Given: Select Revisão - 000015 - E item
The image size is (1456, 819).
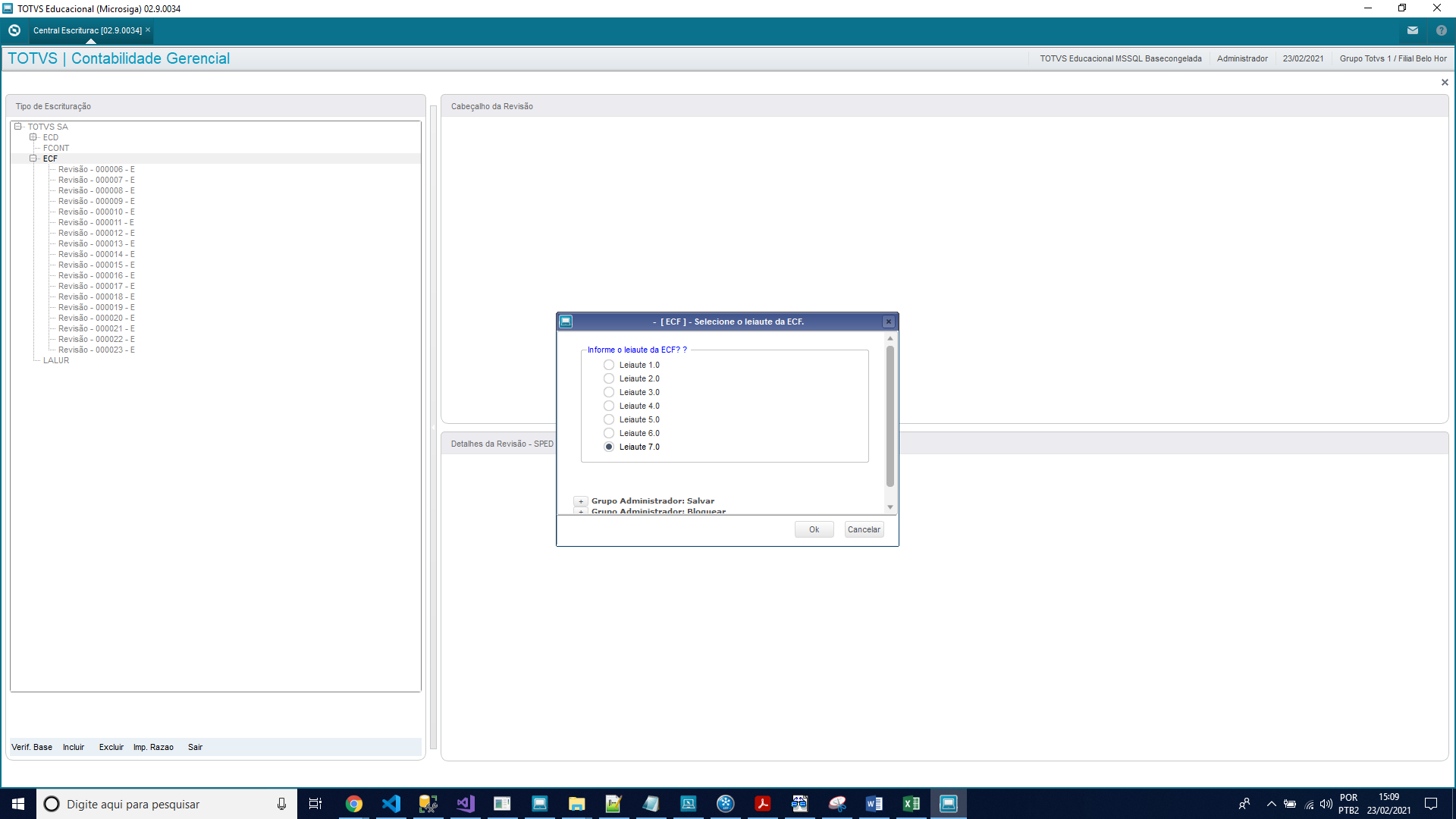Looking at the screenshot, I should click(96, 265).
